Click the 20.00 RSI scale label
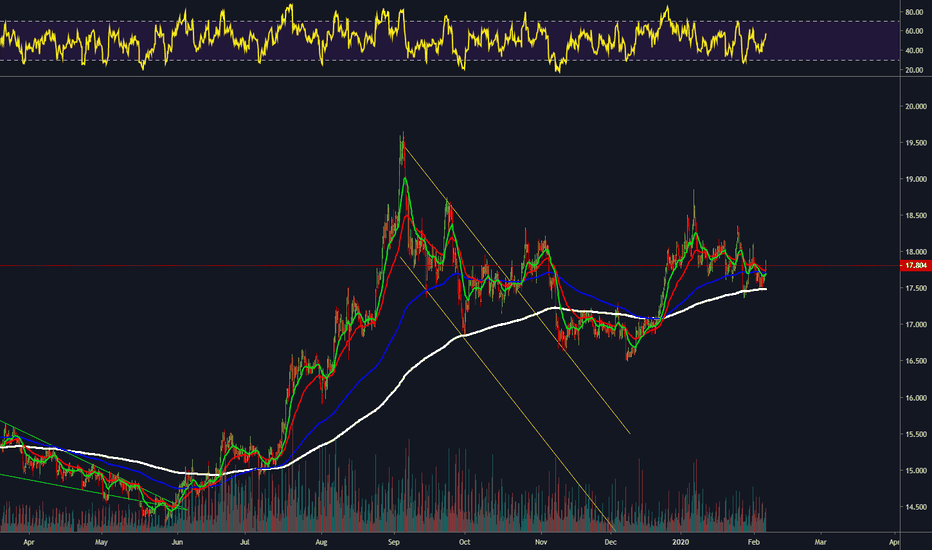Image resolution: width=932 pixels, height=550 pixels. (x=914, y=70)
